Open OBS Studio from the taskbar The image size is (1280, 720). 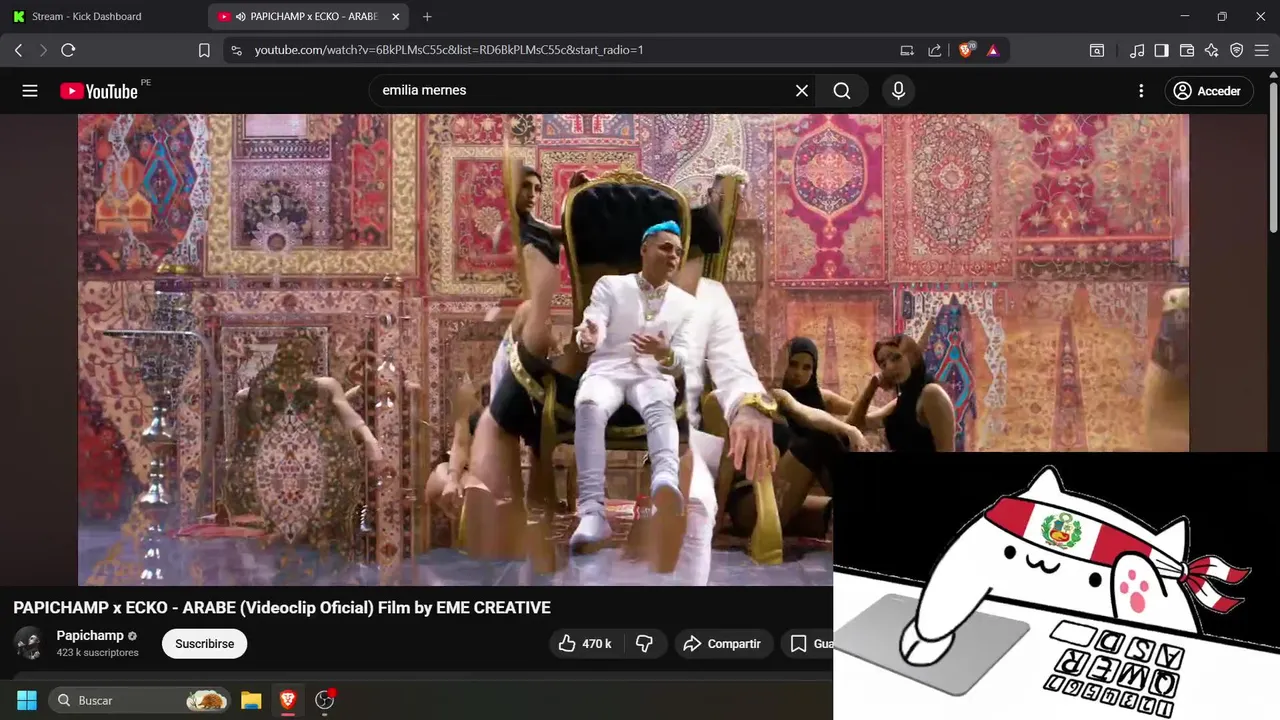pos(325,700)
